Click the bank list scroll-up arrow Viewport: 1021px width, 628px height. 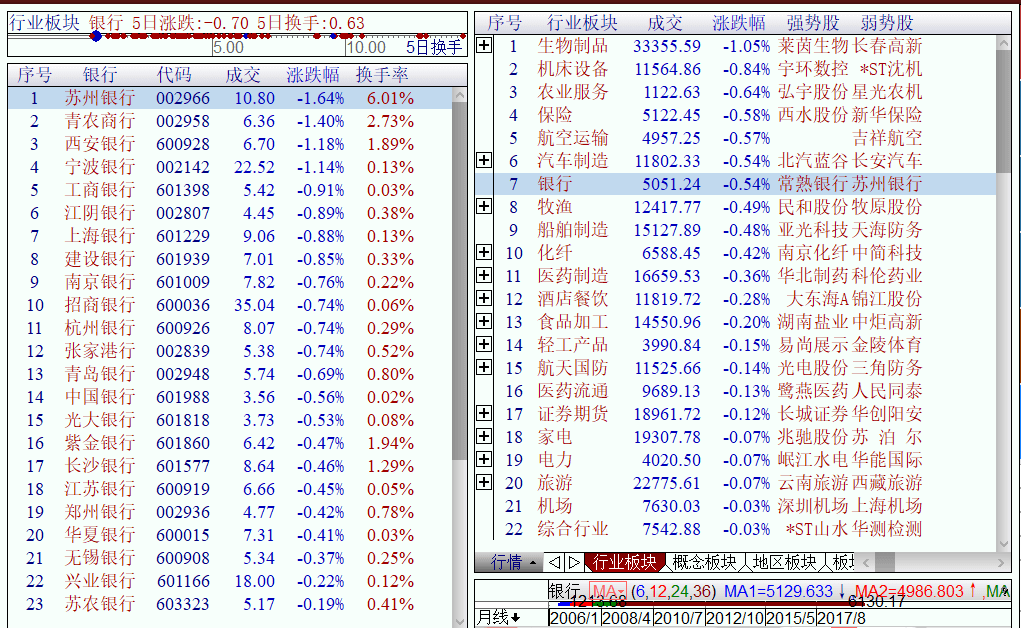(460, 94)
